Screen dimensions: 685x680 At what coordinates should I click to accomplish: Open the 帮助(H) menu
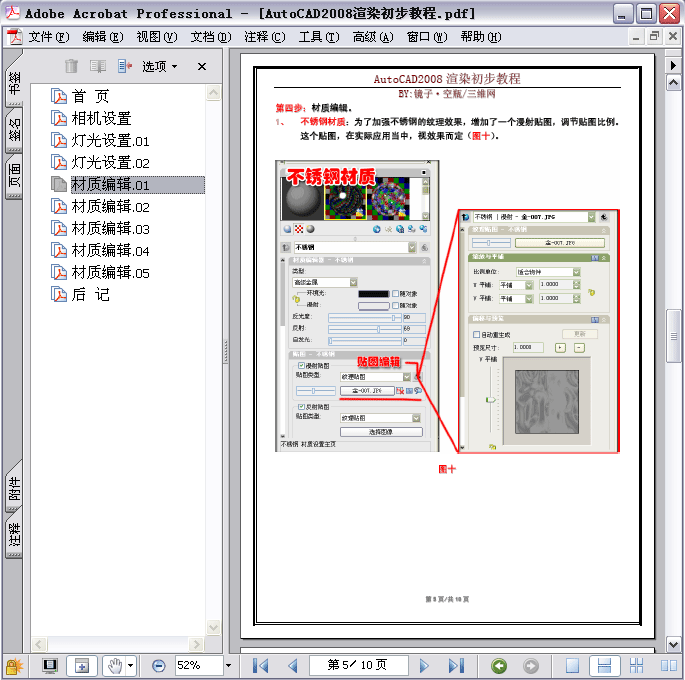click(x=481, y=37)
